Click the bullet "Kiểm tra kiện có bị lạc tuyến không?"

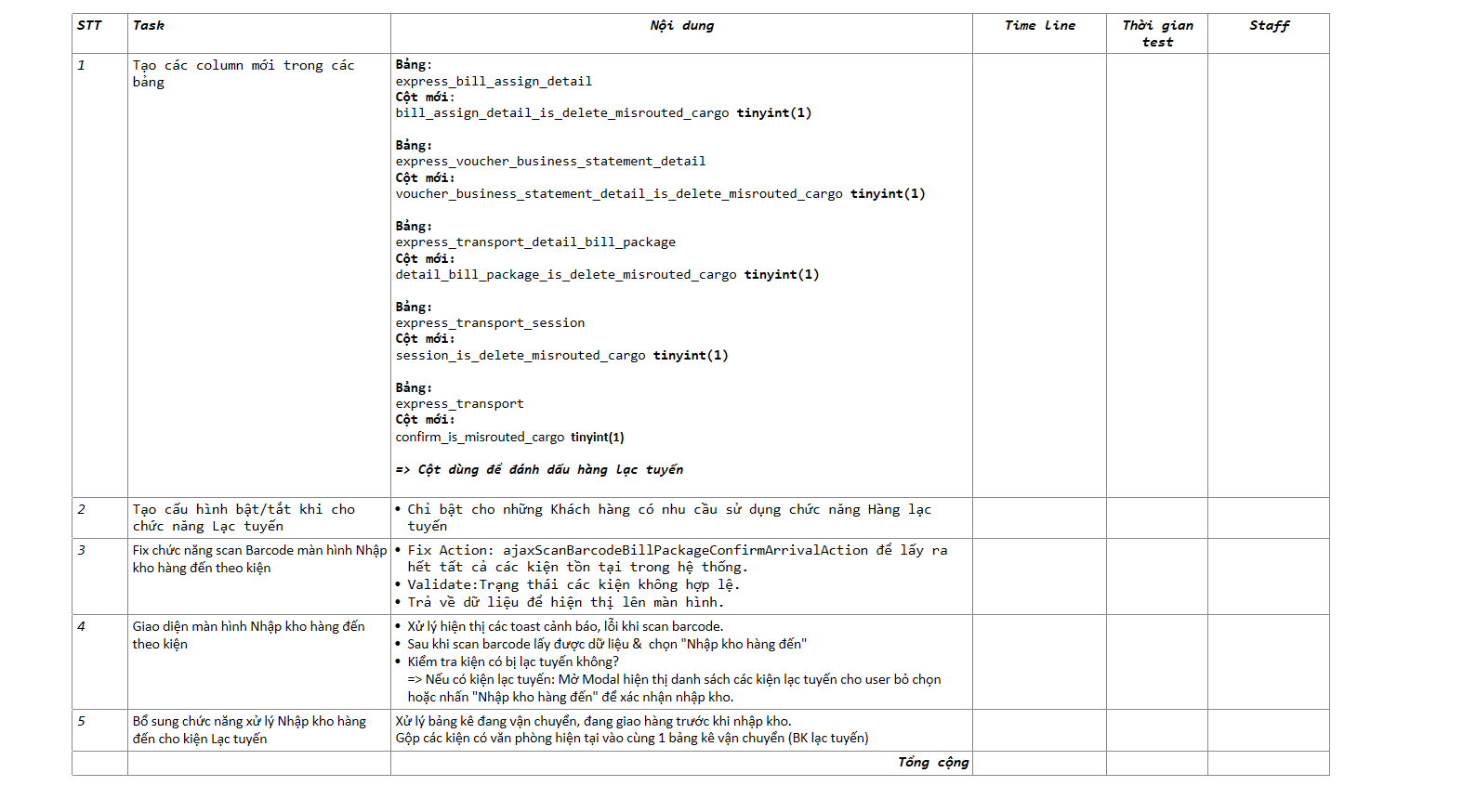512,662
